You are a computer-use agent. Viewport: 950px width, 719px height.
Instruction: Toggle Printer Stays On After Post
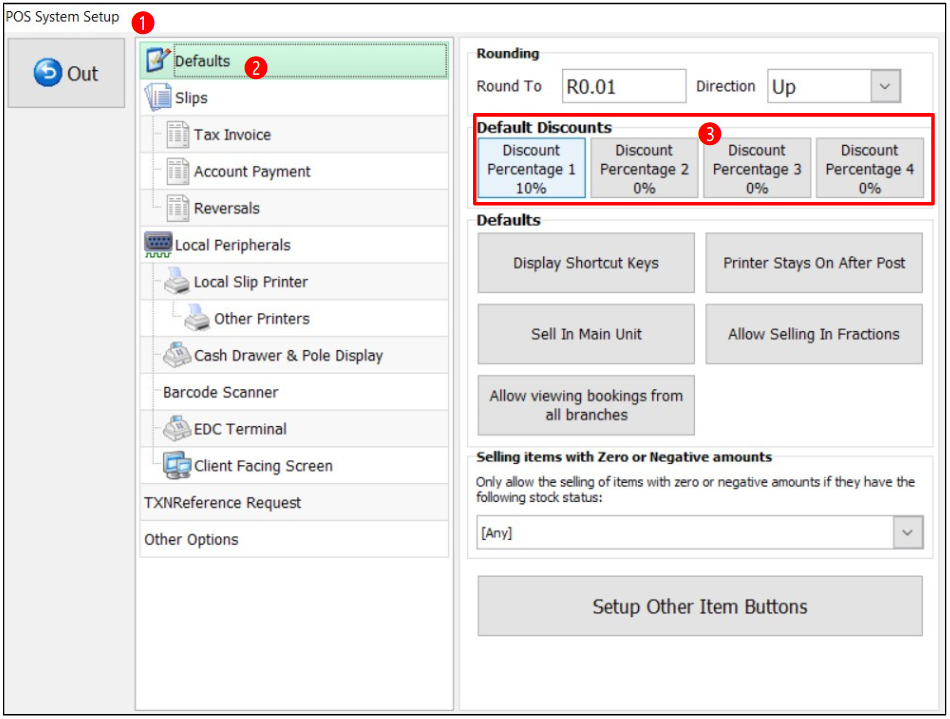(814, 263)
